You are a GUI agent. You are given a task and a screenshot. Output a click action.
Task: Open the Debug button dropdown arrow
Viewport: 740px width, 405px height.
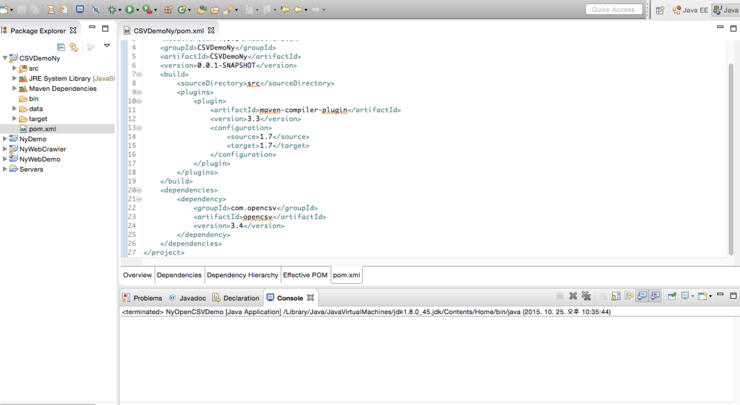[120, 10]
